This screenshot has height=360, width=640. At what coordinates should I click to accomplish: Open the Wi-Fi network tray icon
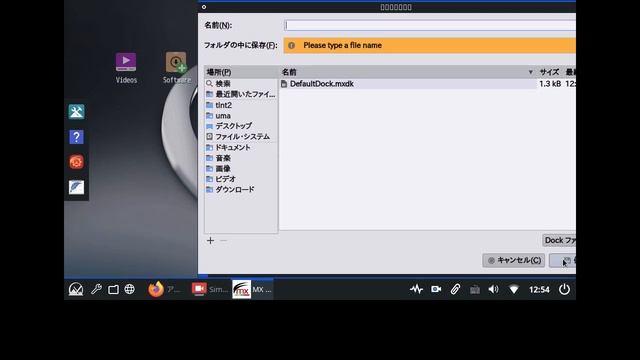[x=514, y=289]
